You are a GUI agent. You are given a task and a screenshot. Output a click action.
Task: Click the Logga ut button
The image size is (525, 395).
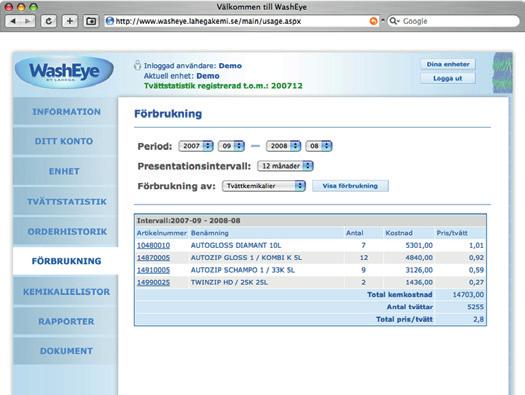(448, 78)
